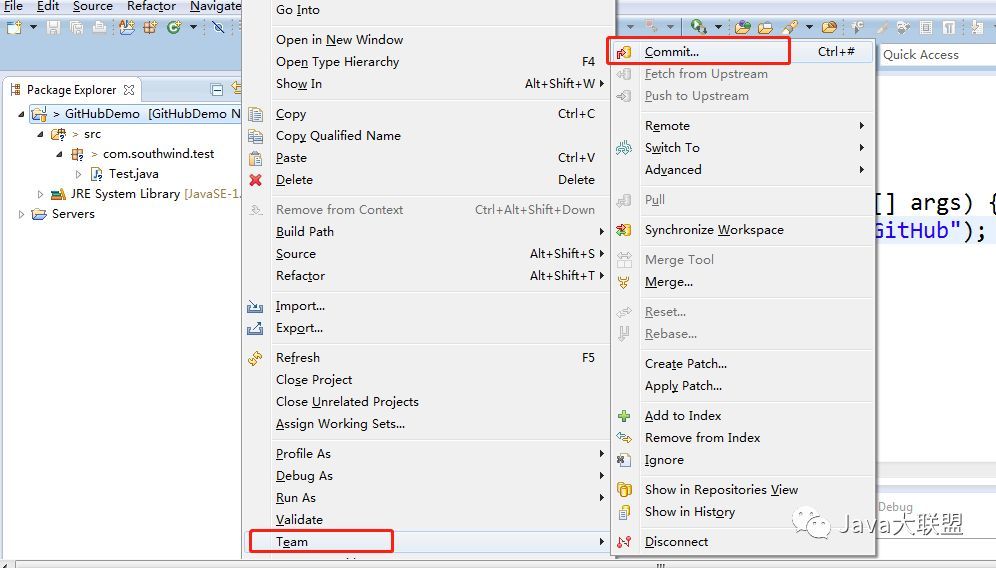The image size is (996, 568).
Task: Collapse the src folder node
Action: 40,135
